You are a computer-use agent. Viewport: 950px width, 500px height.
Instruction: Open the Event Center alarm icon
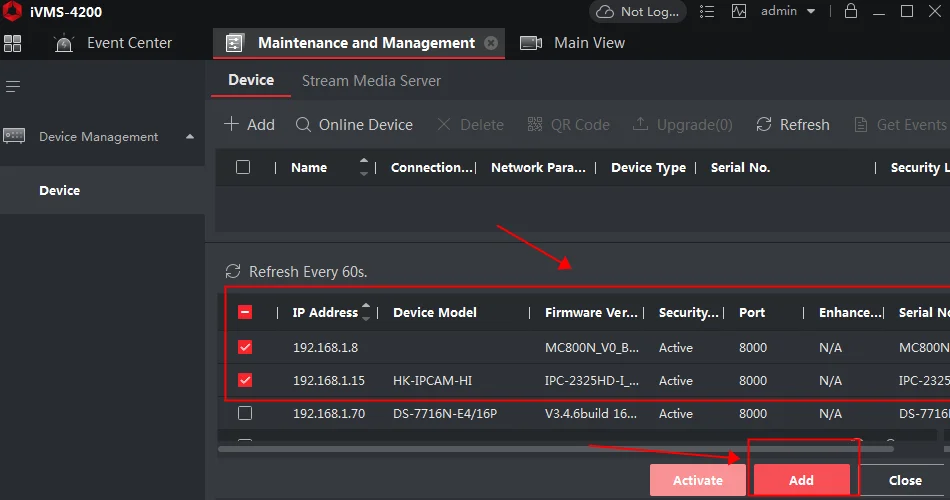pyautogui.click(x=64, y=43)
